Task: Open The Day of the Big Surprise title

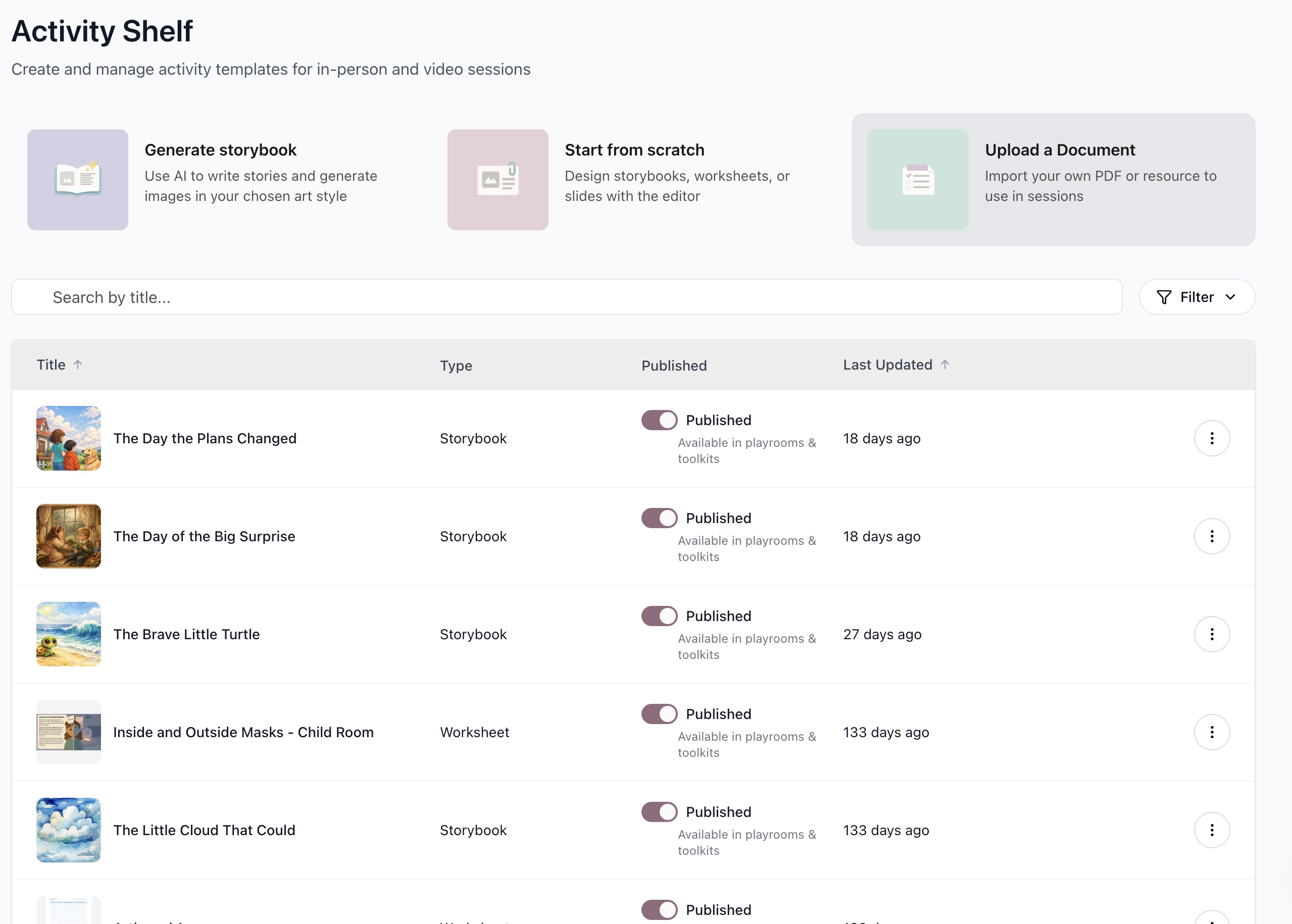Action: pyautogui.click(x=204, y=536)
